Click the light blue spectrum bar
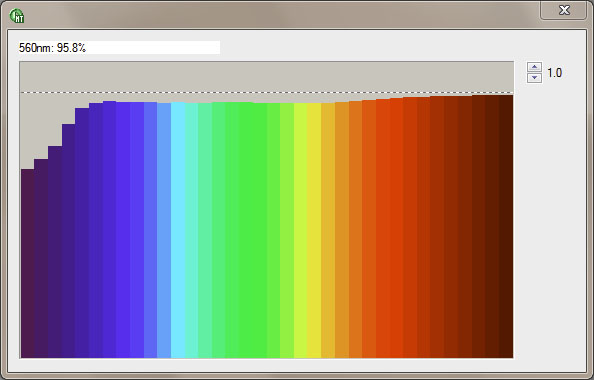The image size is (594, 380). click(x=164, y=230)
